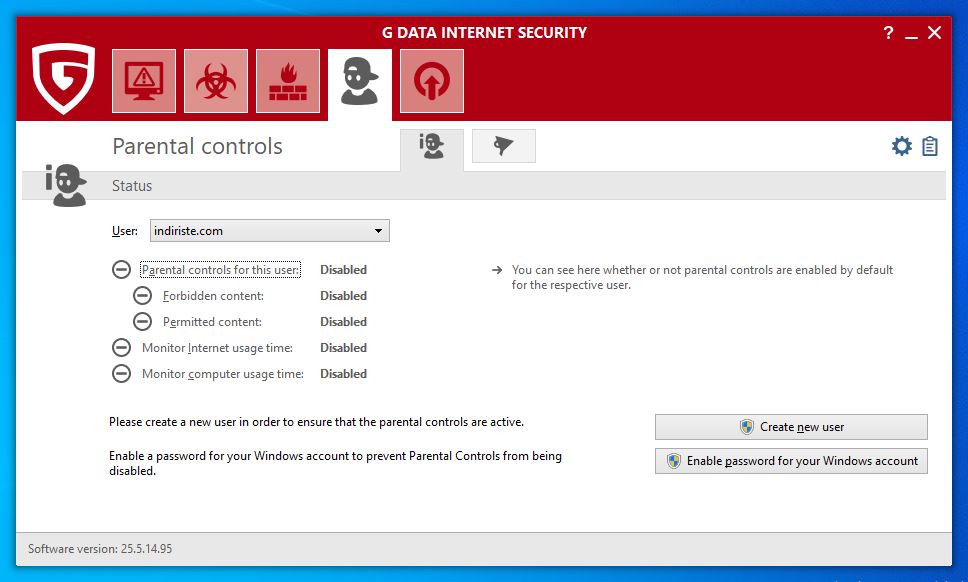Switch to the filter funnel sub-tab

tap(504, 146)
